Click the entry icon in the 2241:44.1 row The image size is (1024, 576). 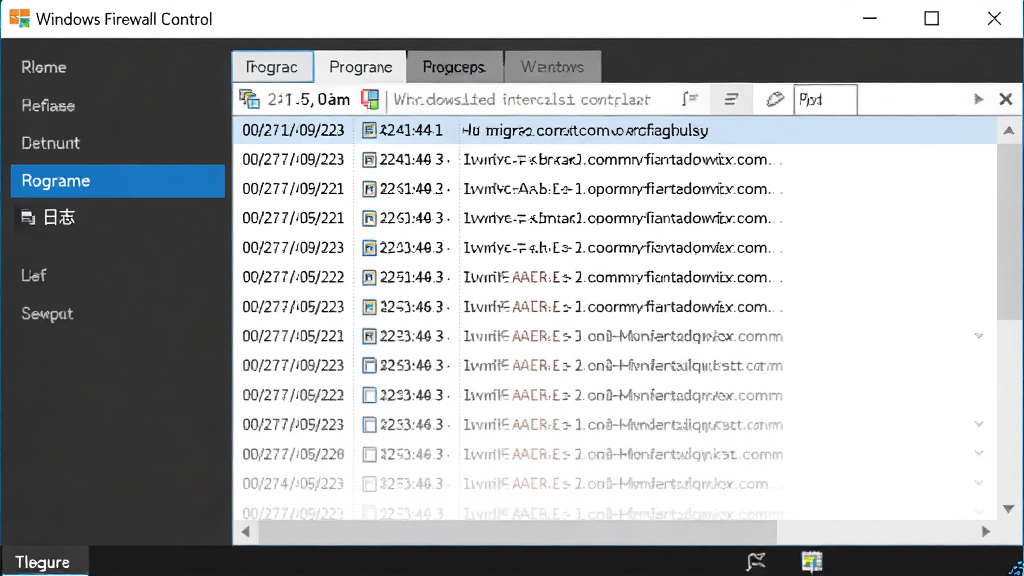pos(369,131)
